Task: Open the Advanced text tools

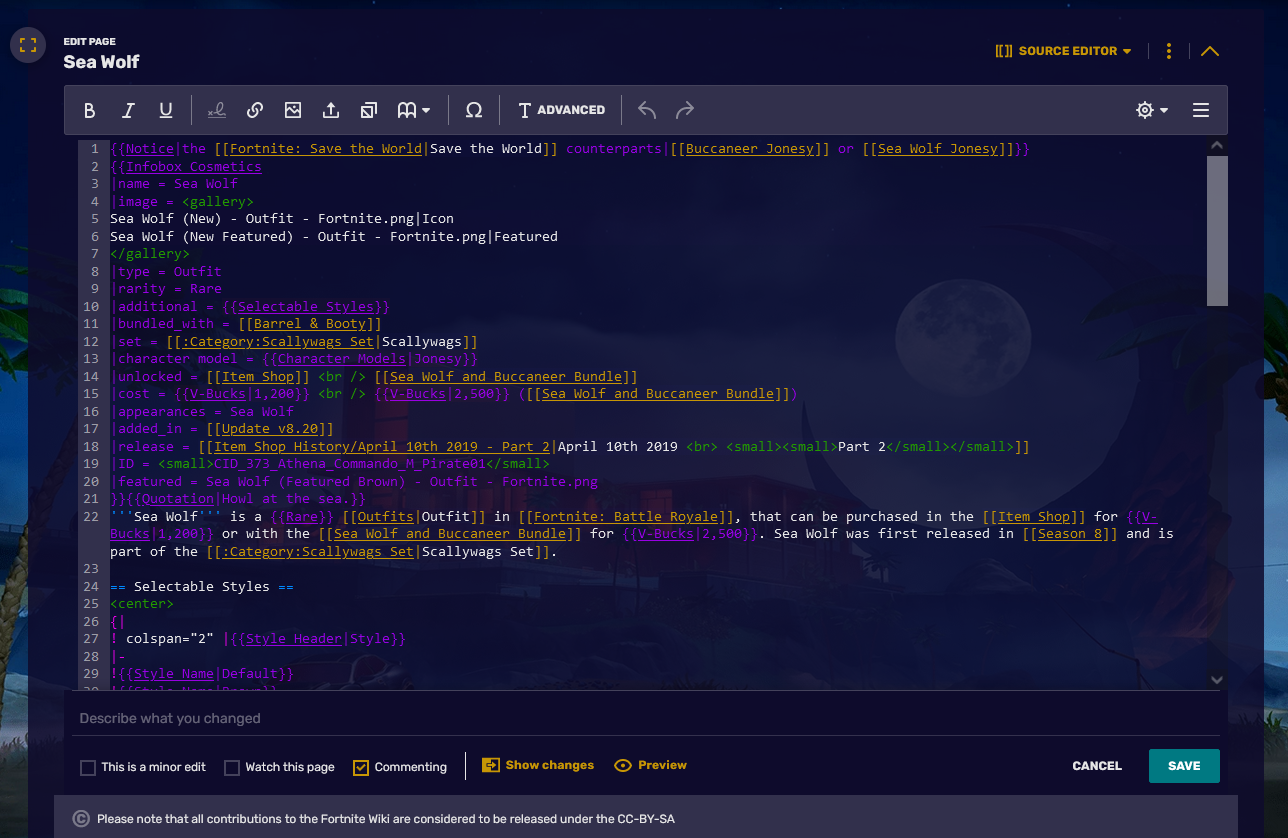Action: point(561,110)
